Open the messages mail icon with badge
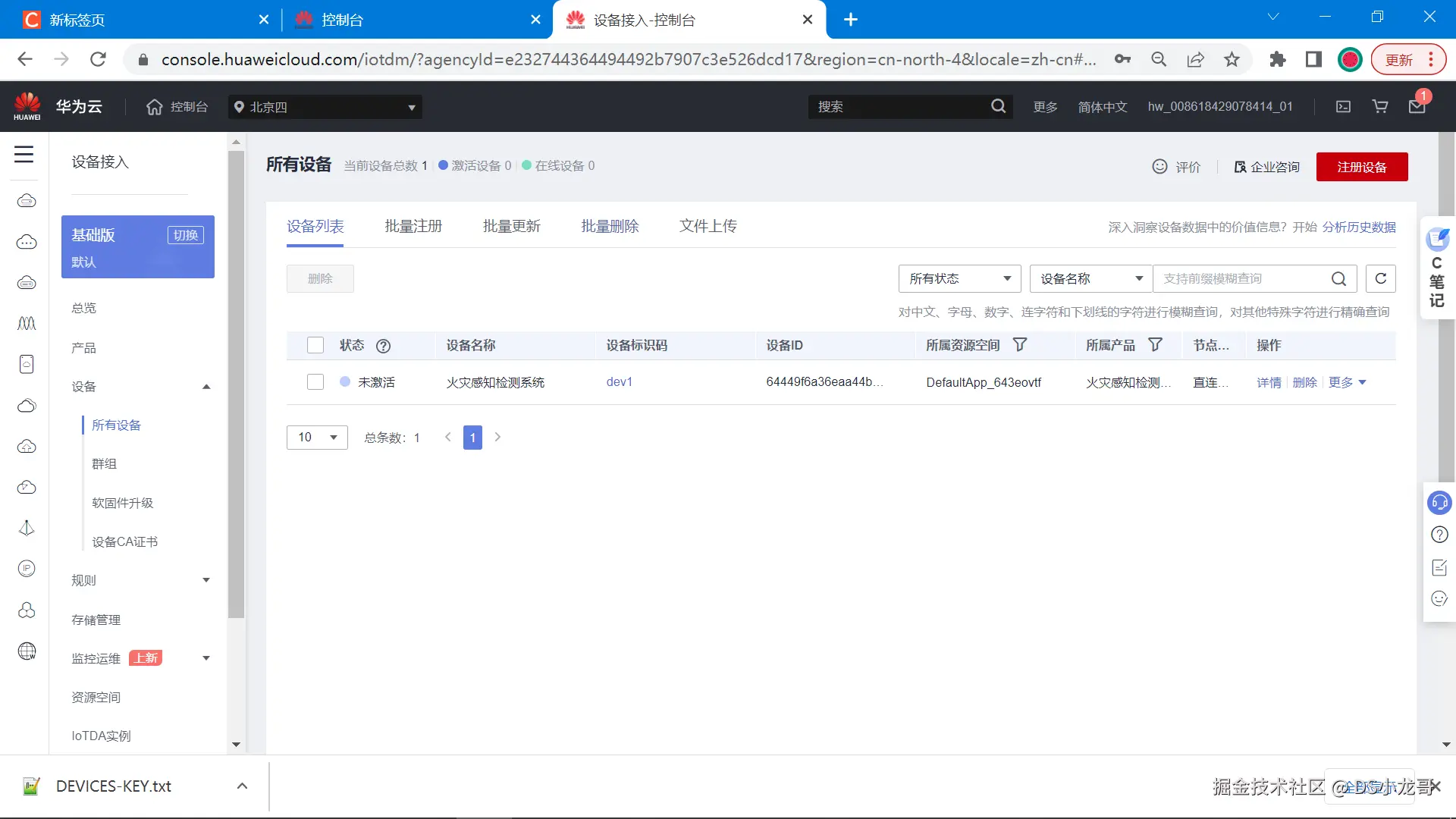 point(1417,107)
